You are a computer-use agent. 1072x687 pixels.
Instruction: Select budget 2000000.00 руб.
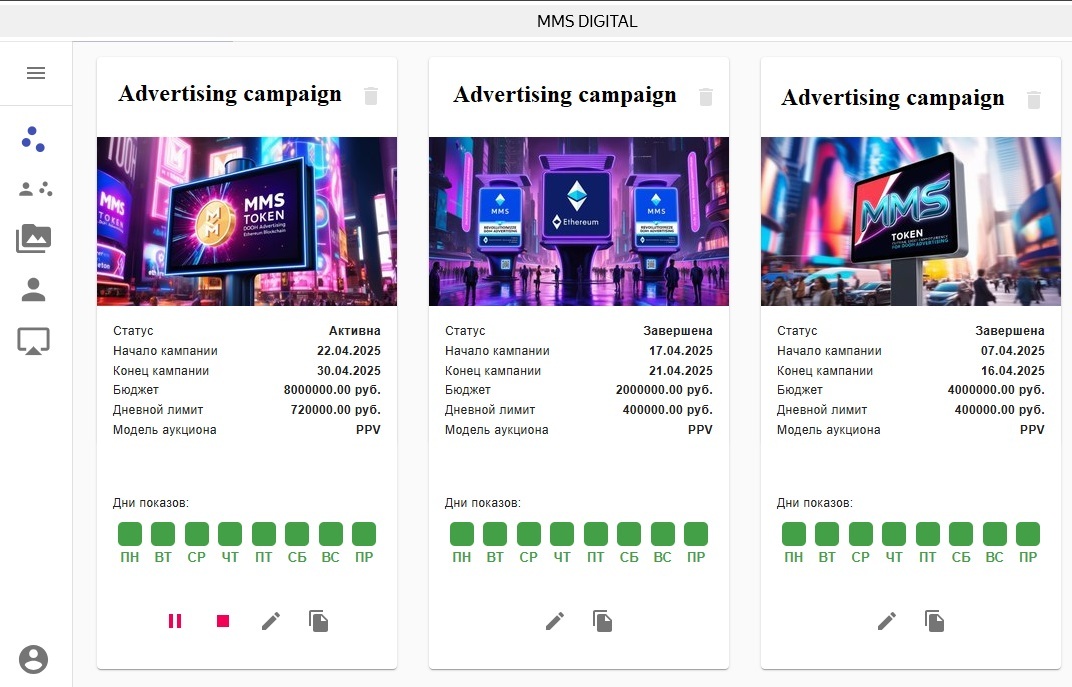coord(664,390)
